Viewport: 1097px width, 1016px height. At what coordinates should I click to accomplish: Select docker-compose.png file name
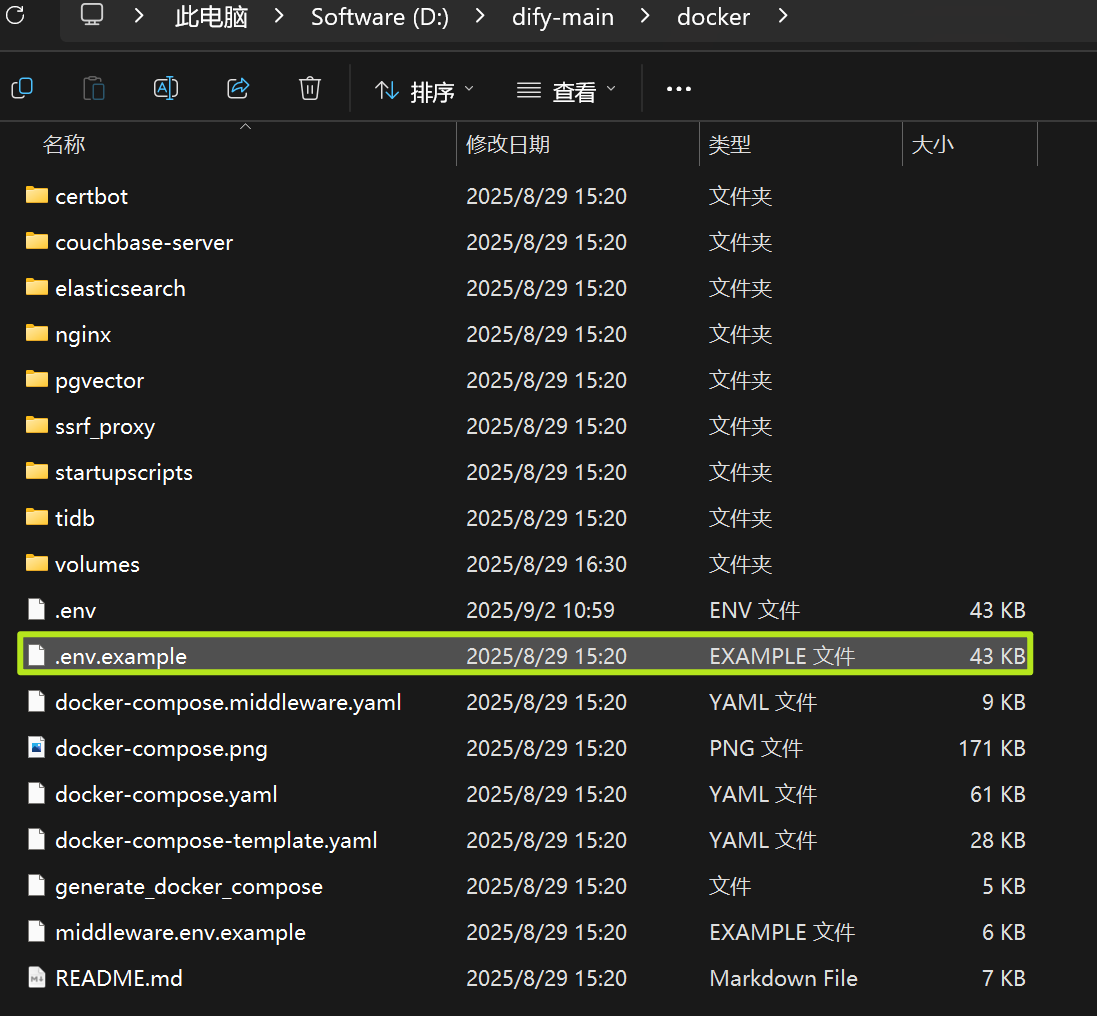(x=161, y=749)
